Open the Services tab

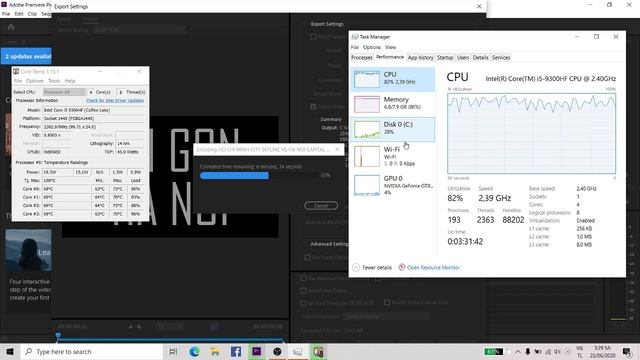501,58
